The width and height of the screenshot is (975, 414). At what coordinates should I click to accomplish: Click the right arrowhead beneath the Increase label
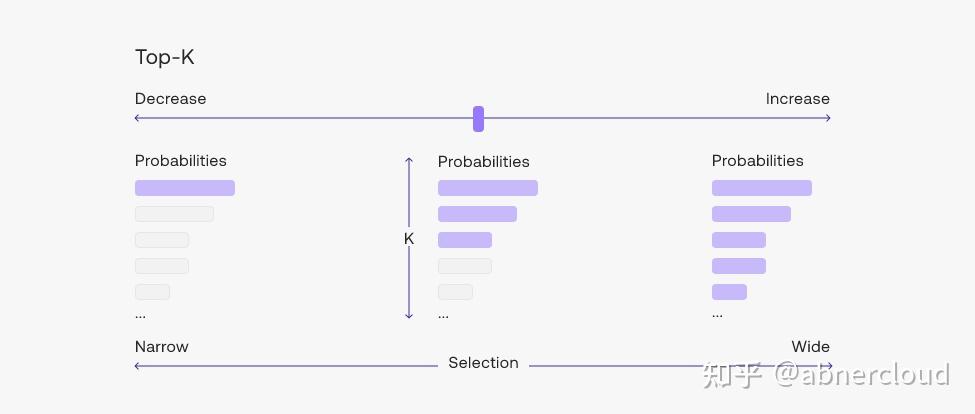pos(827,118)
